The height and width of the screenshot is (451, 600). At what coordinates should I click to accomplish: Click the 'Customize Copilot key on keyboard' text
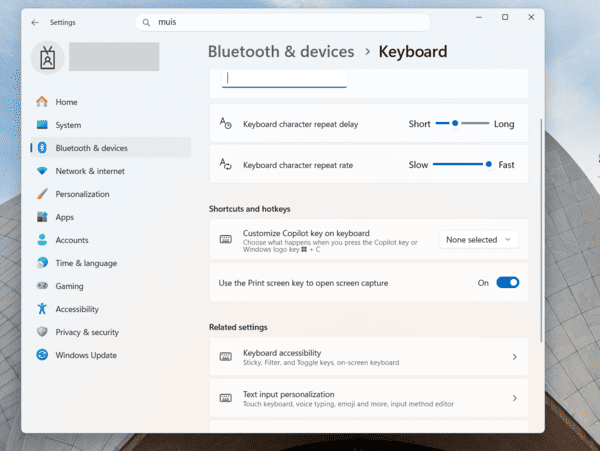(306, 233)
